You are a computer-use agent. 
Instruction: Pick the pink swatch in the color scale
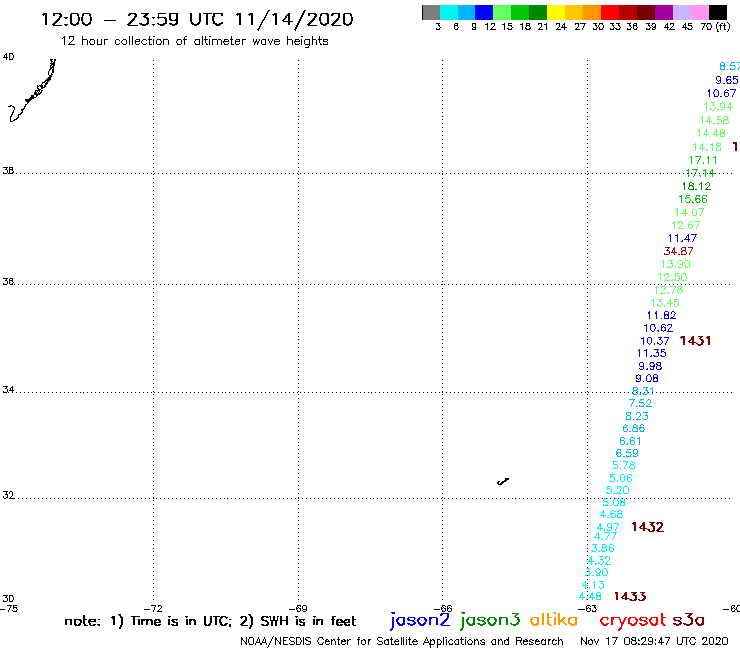699,12
